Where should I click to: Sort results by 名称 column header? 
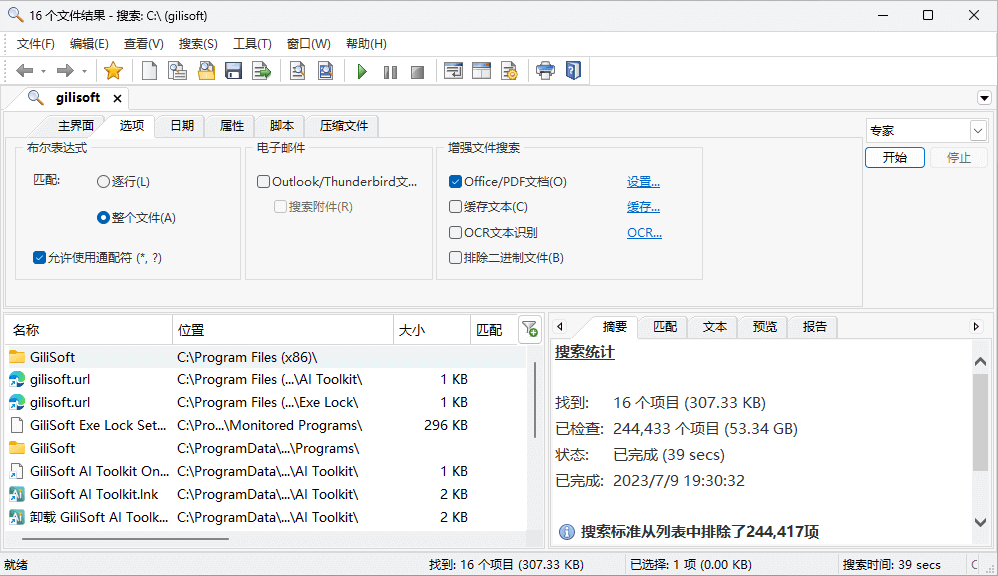pos(89,330)
